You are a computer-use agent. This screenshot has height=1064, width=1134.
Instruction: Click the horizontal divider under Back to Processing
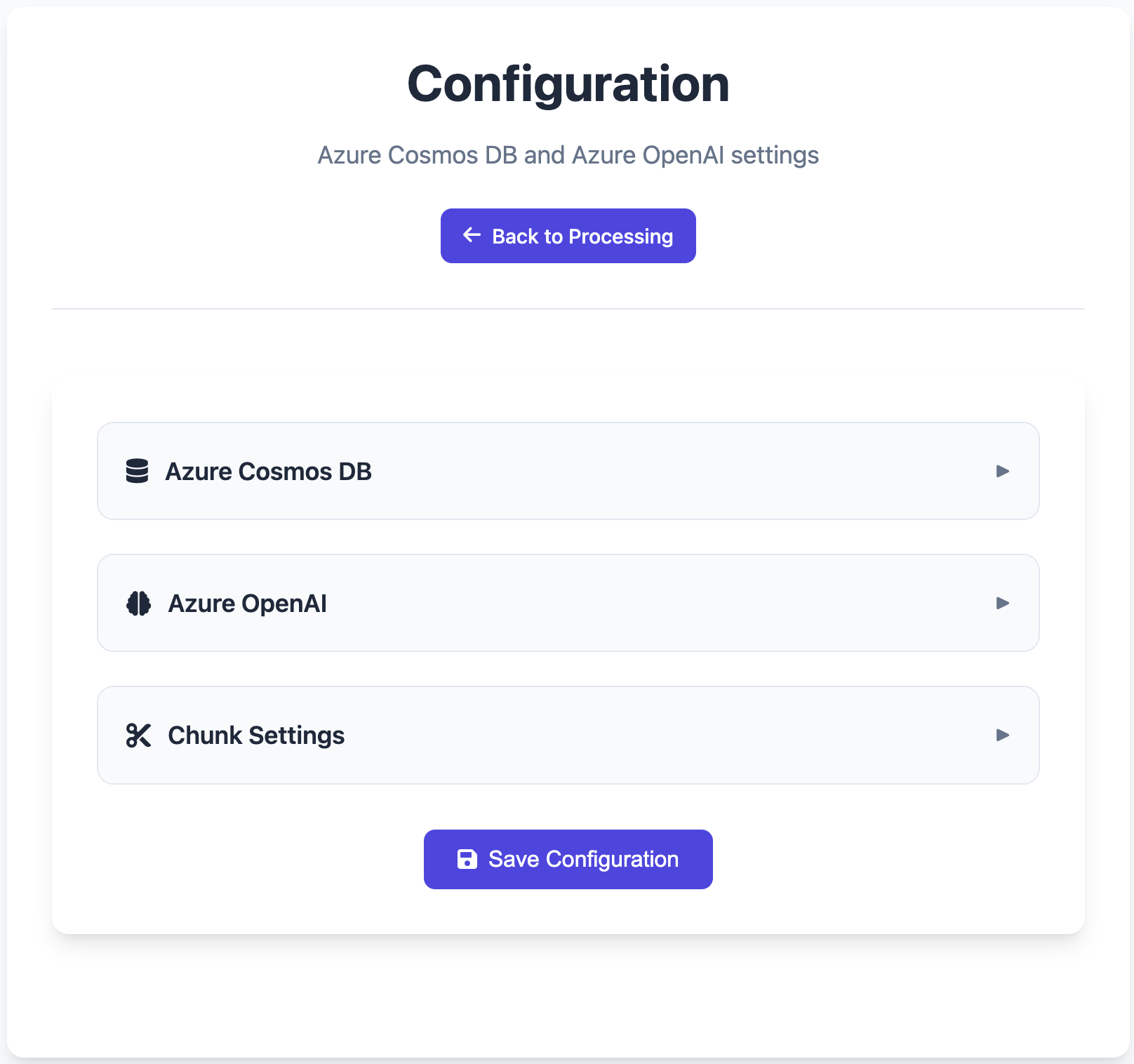pyautogui.click(x=568, y=309)
